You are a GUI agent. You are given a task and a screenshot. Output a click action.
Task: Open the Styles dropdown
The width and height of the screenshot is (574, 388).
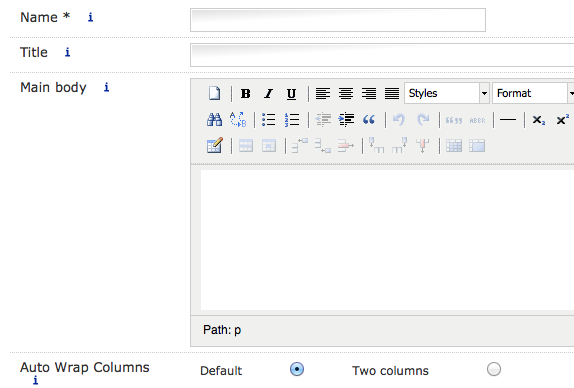(x=447, y=93)
